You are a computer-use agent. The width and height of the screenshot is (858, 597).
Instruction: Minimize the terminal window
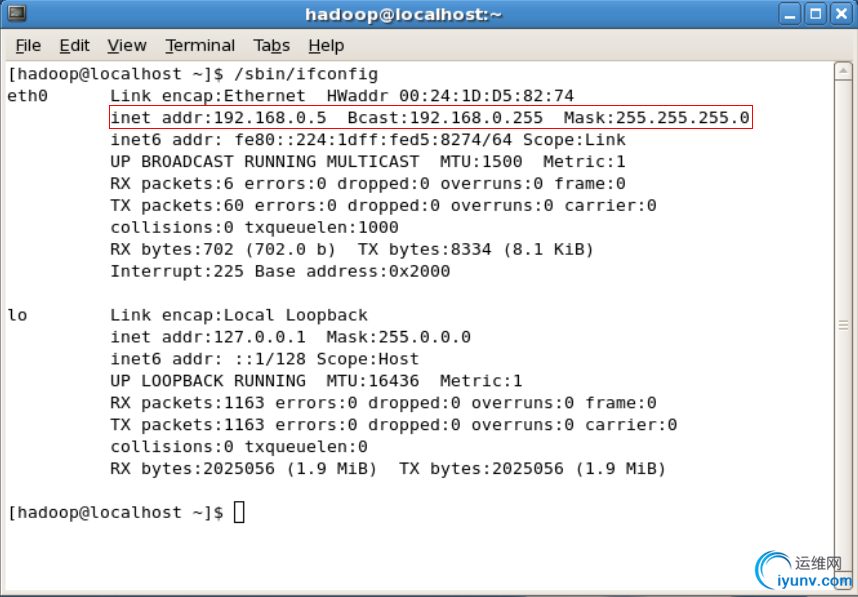click(790, 14)
